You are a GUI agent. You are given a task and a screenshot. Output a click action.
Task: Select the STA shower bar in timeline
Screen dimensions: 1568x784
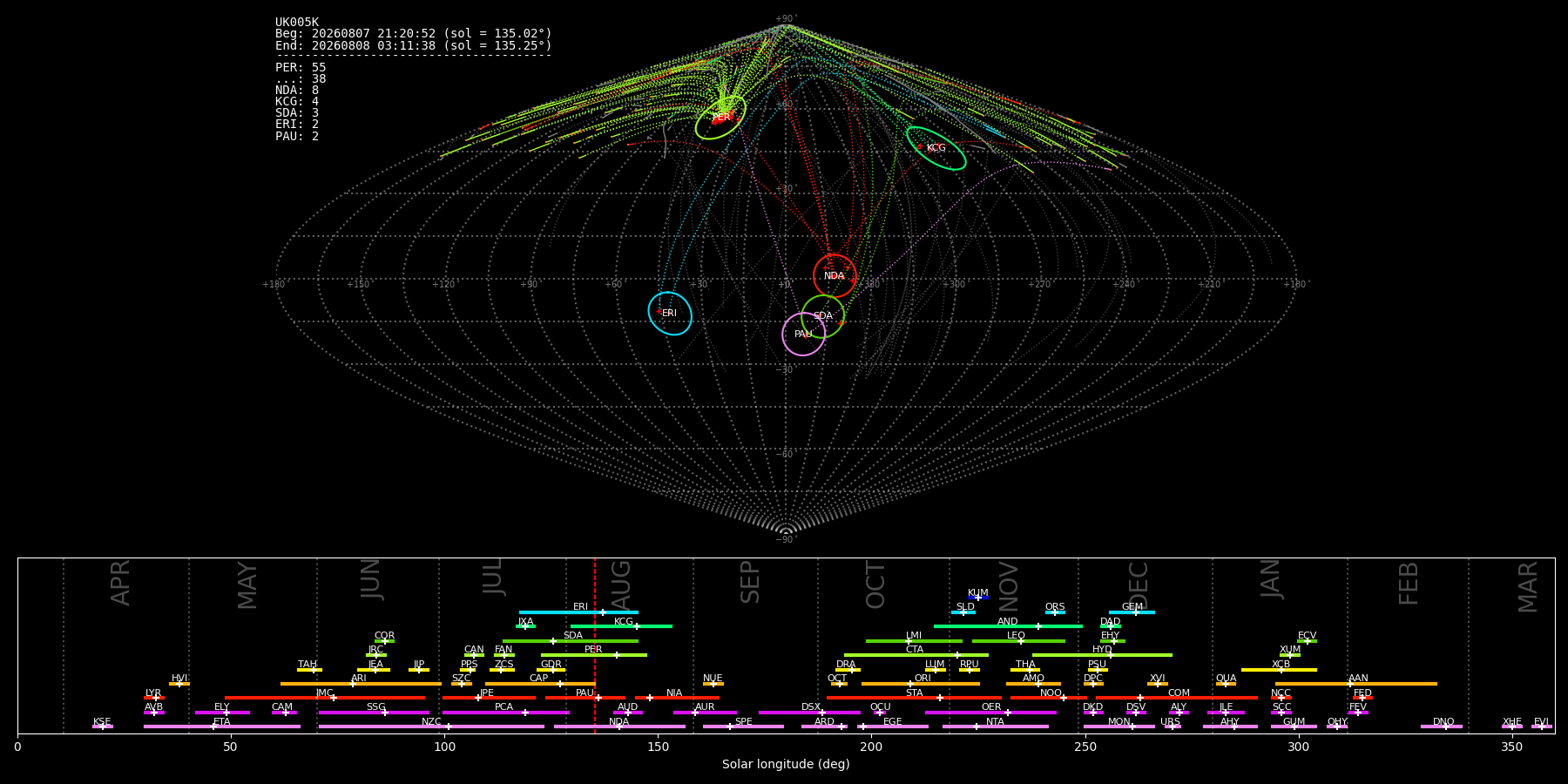click(x=914, y=698)
